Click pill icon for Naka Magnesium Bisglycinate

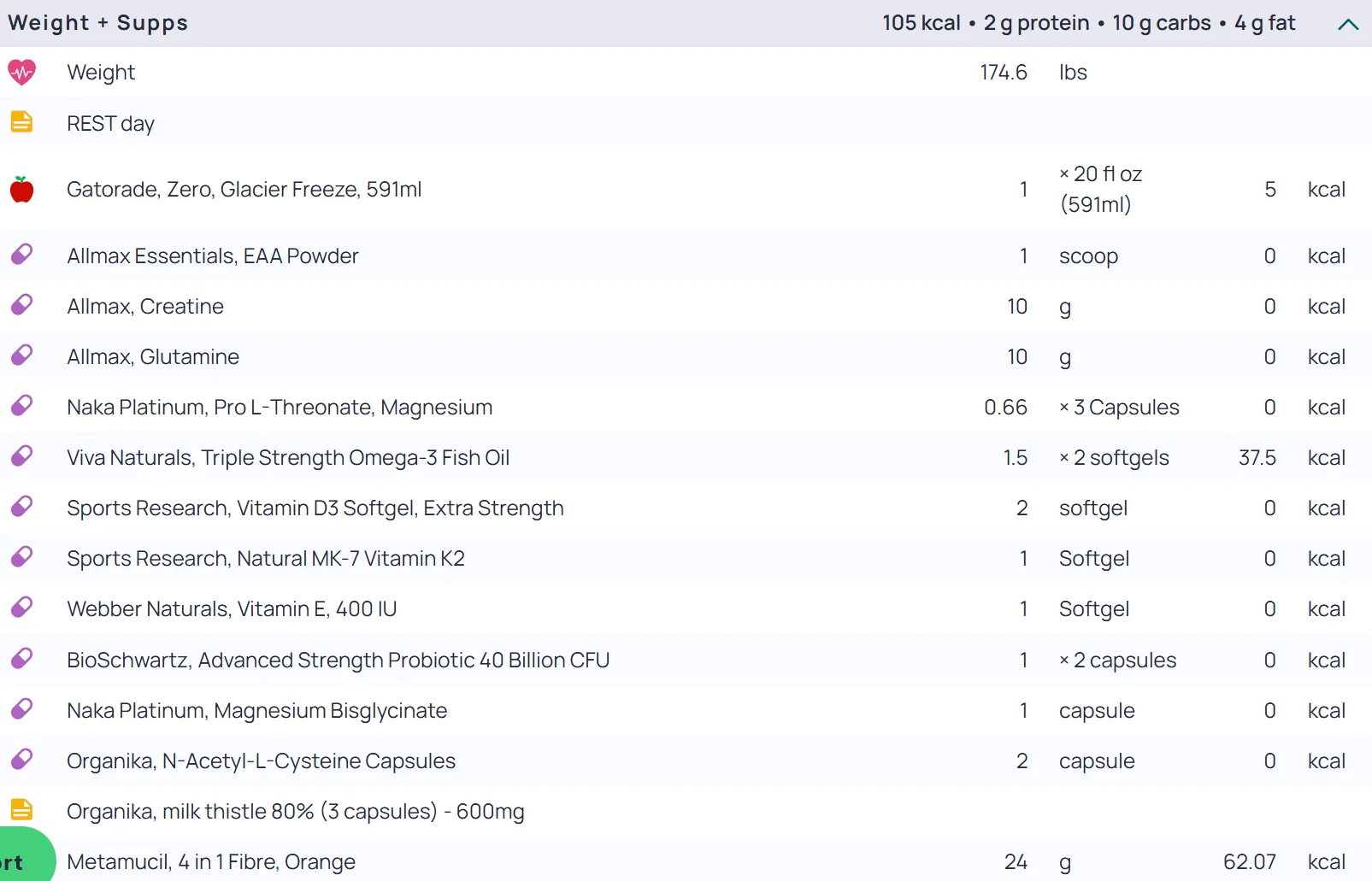(21, 709)
